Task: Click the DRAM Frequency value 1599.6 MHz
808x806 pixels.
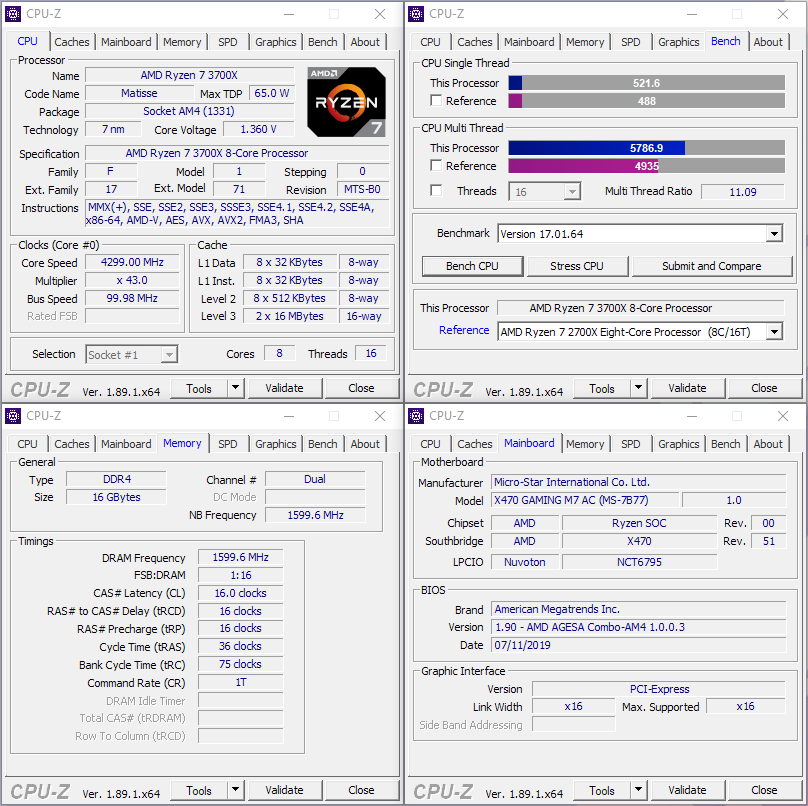Action: [241, 557]
